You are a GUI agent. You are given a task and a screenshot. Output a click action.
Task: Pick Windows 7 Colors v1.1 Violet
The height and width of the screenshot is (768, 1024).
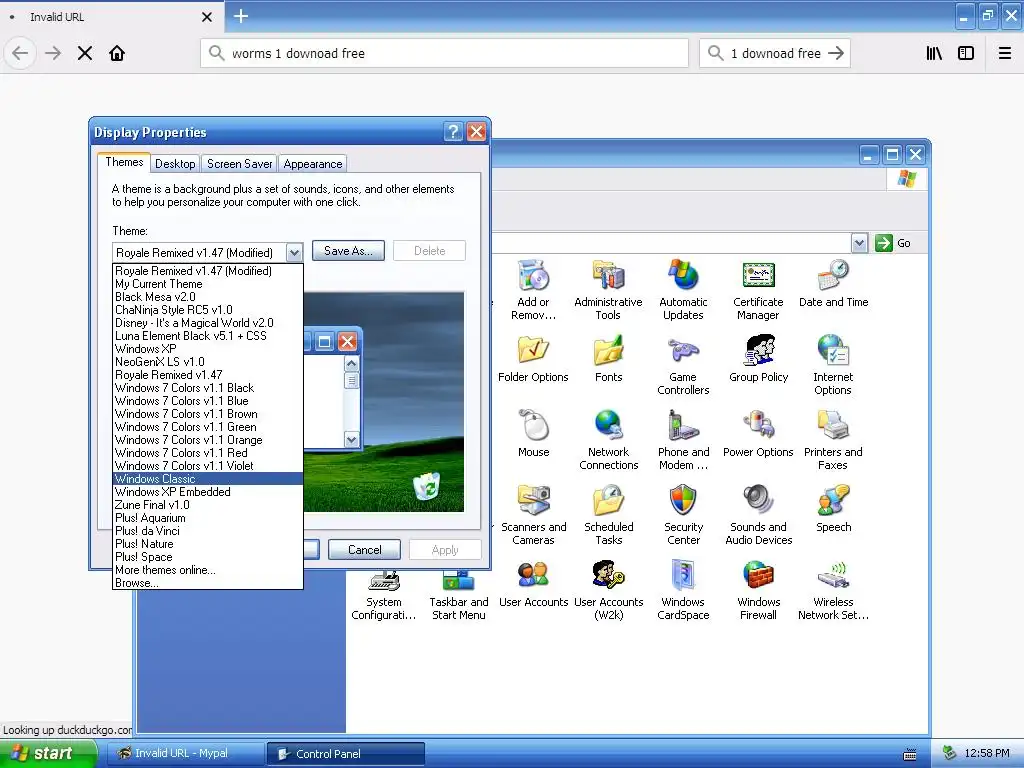pos(208,466)
